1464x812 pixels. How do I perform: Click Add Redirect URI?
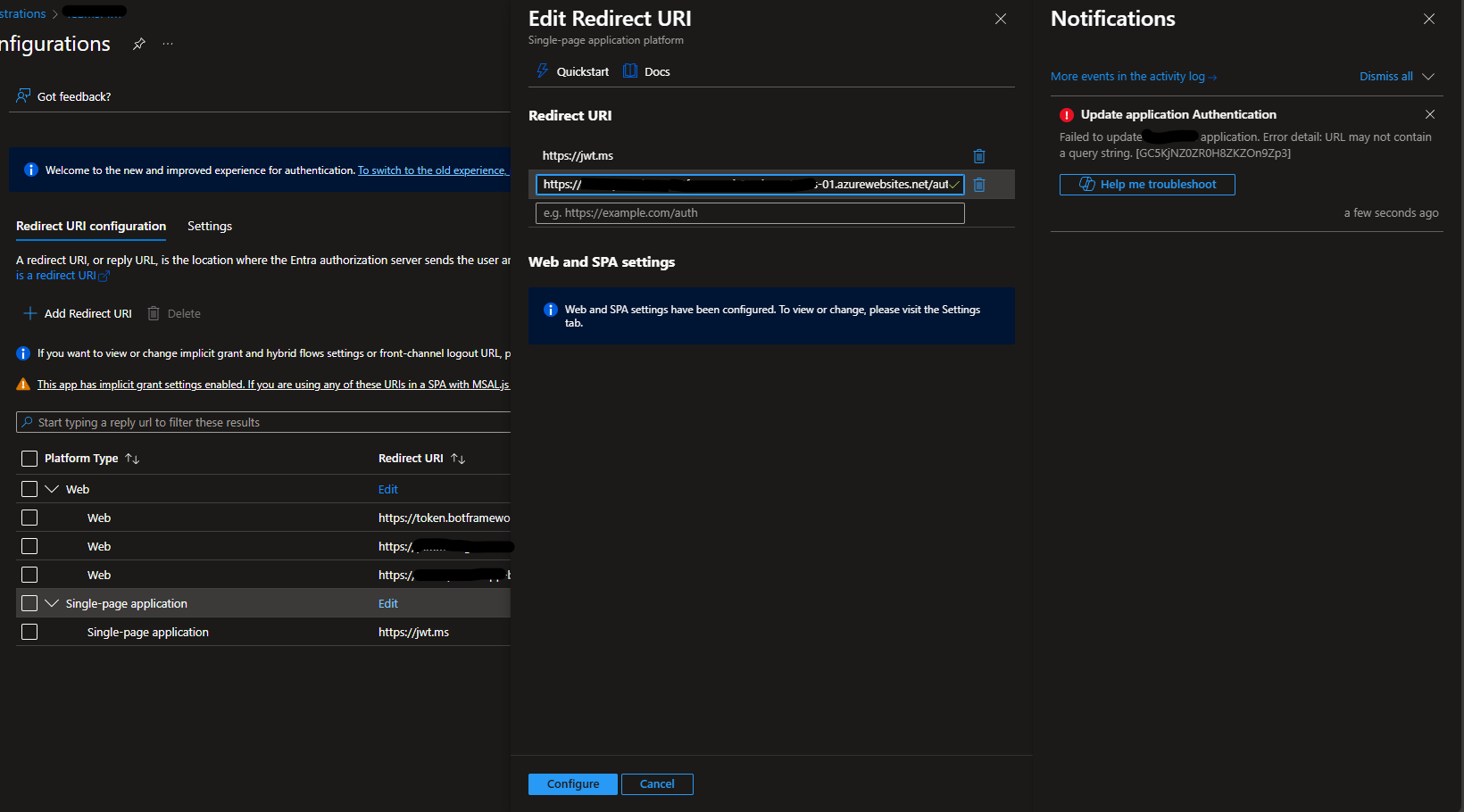(78, 313)
